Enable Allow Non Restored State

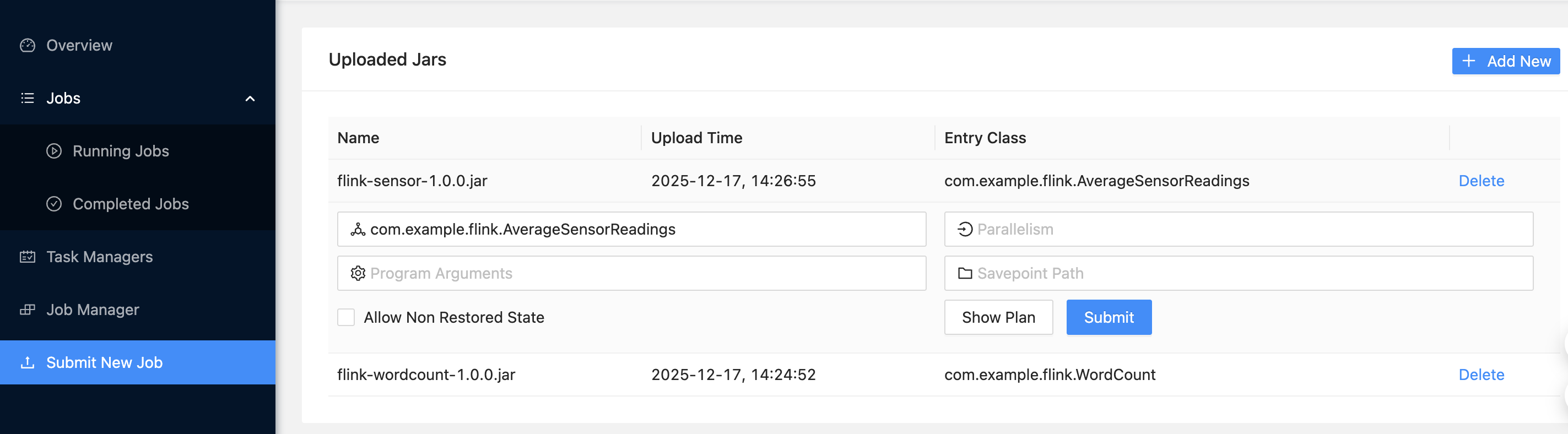point(347,317)
